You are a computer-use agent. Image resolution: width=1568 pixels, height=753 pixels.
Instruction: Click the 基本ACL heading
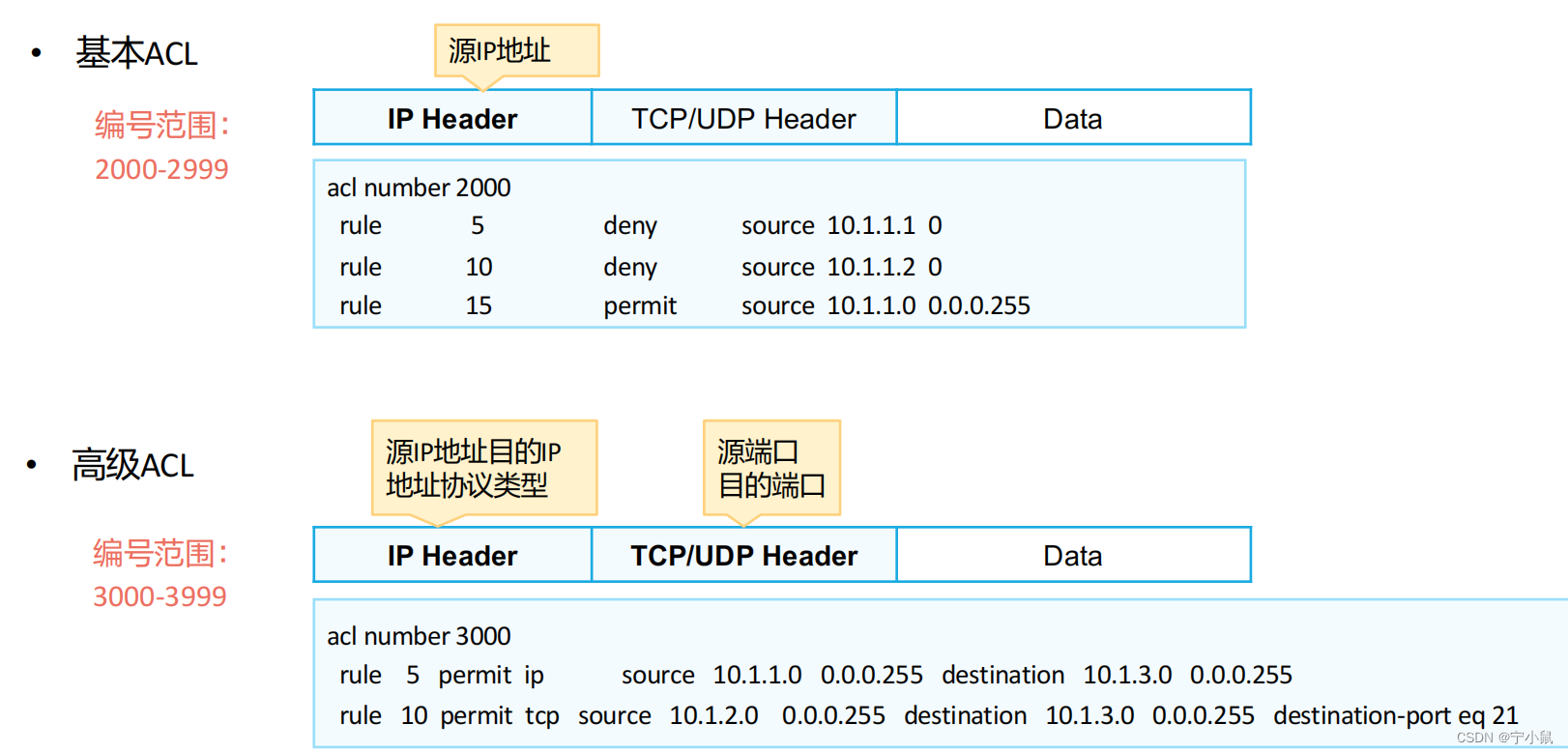136,53
